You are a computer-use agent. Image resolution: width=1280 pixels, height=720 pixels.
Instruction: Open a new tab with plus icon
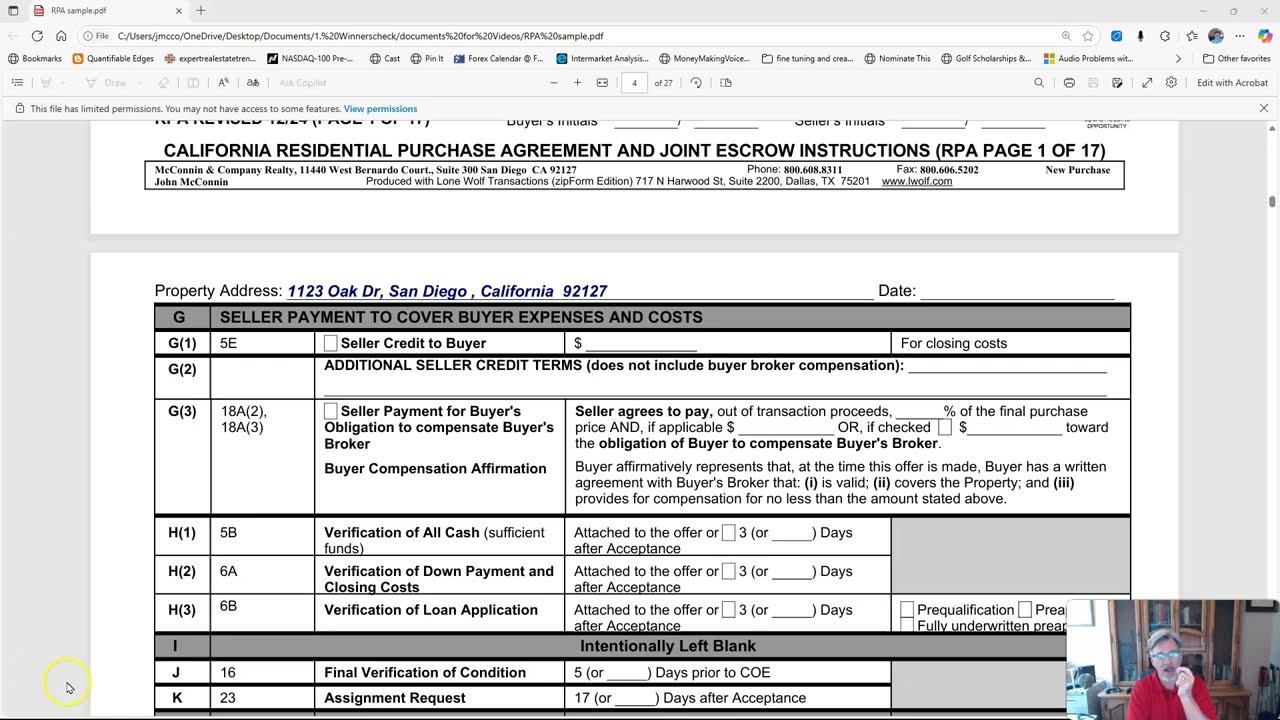coord(200,11)
